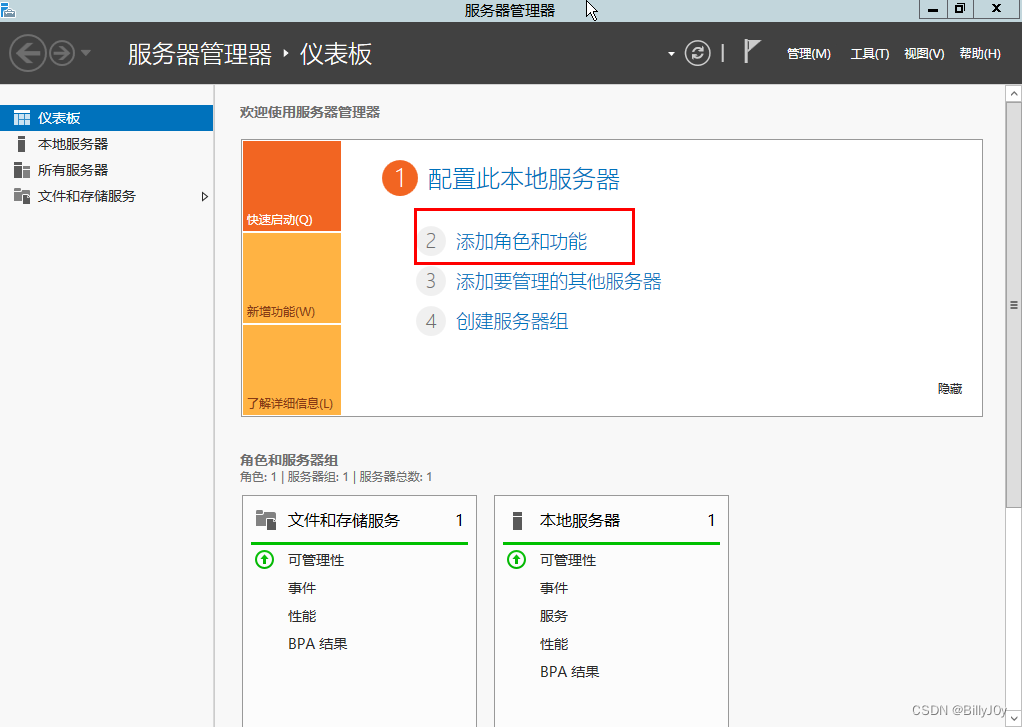Click green status icon in 本地服务器 tile
This screenshot has height=727, width=1022.
click(x=516, y=559)
